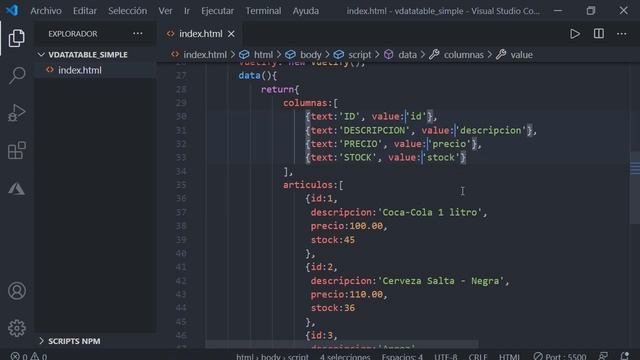Click line number 35 in gutter
Image resolution: width=640 pixels, height=360 pixels.
pos(181,185)
